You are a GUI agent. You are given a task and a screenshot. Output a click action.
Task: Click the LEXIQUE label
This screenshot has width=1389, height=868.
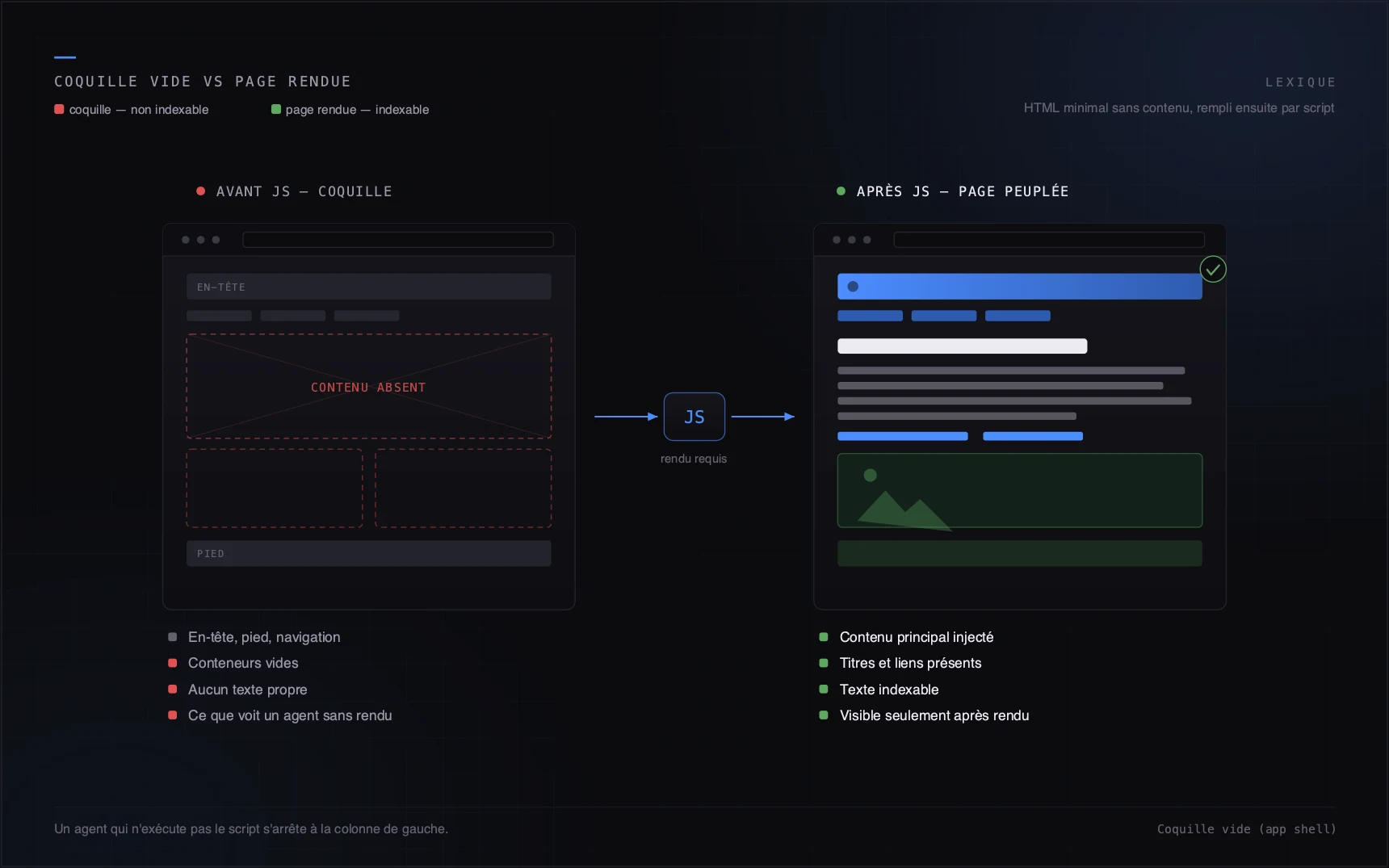tap(1300, 82)
